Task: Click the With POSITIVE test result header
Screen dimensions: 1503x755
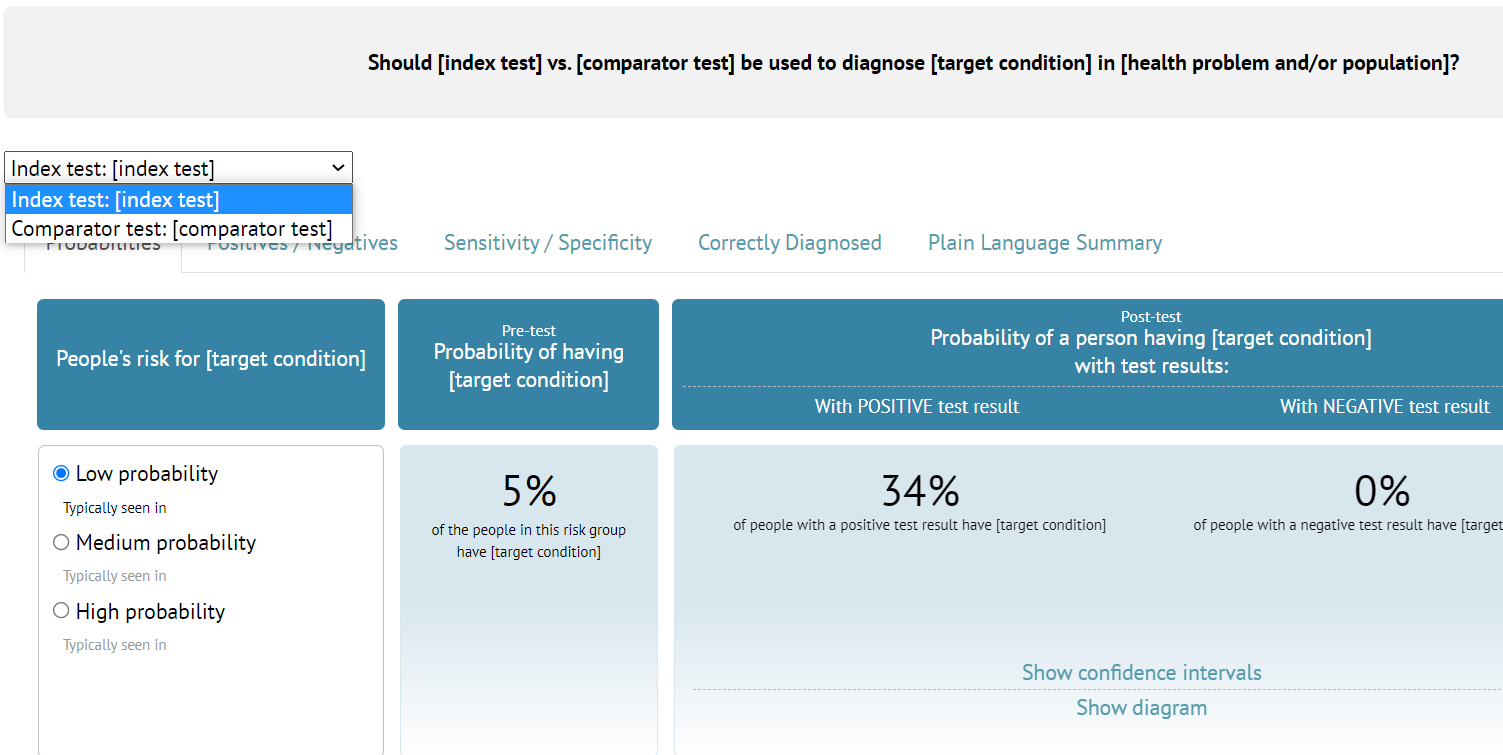Action: [916, 406]
